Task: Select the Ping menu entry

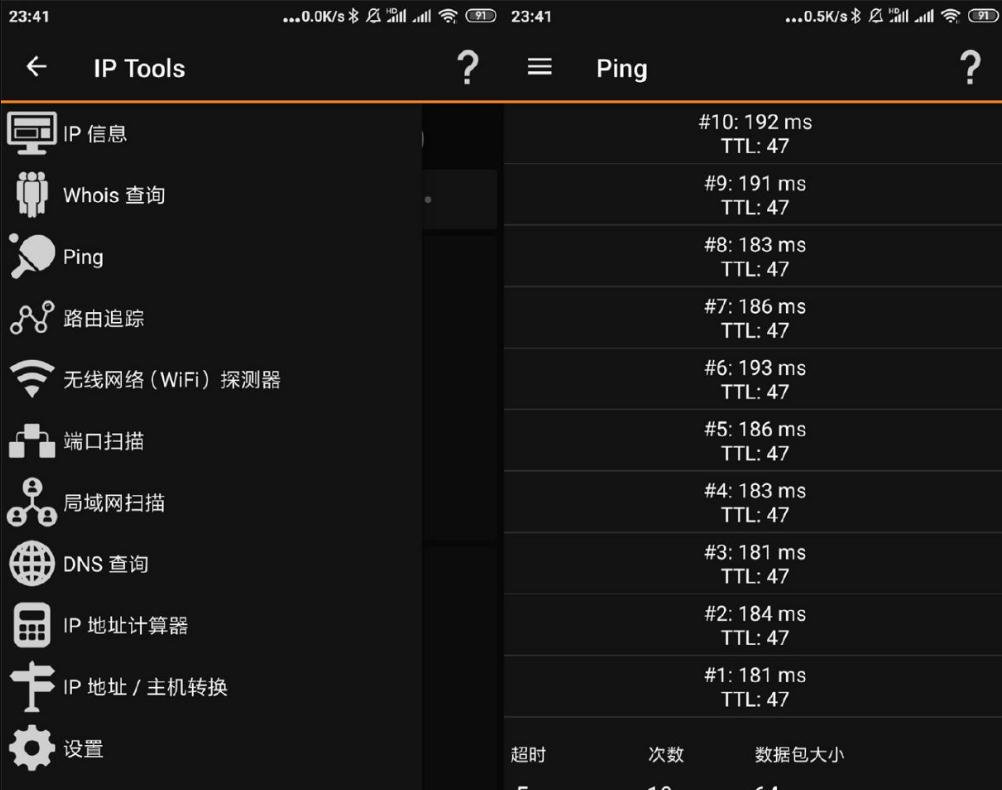Action: 211,256
